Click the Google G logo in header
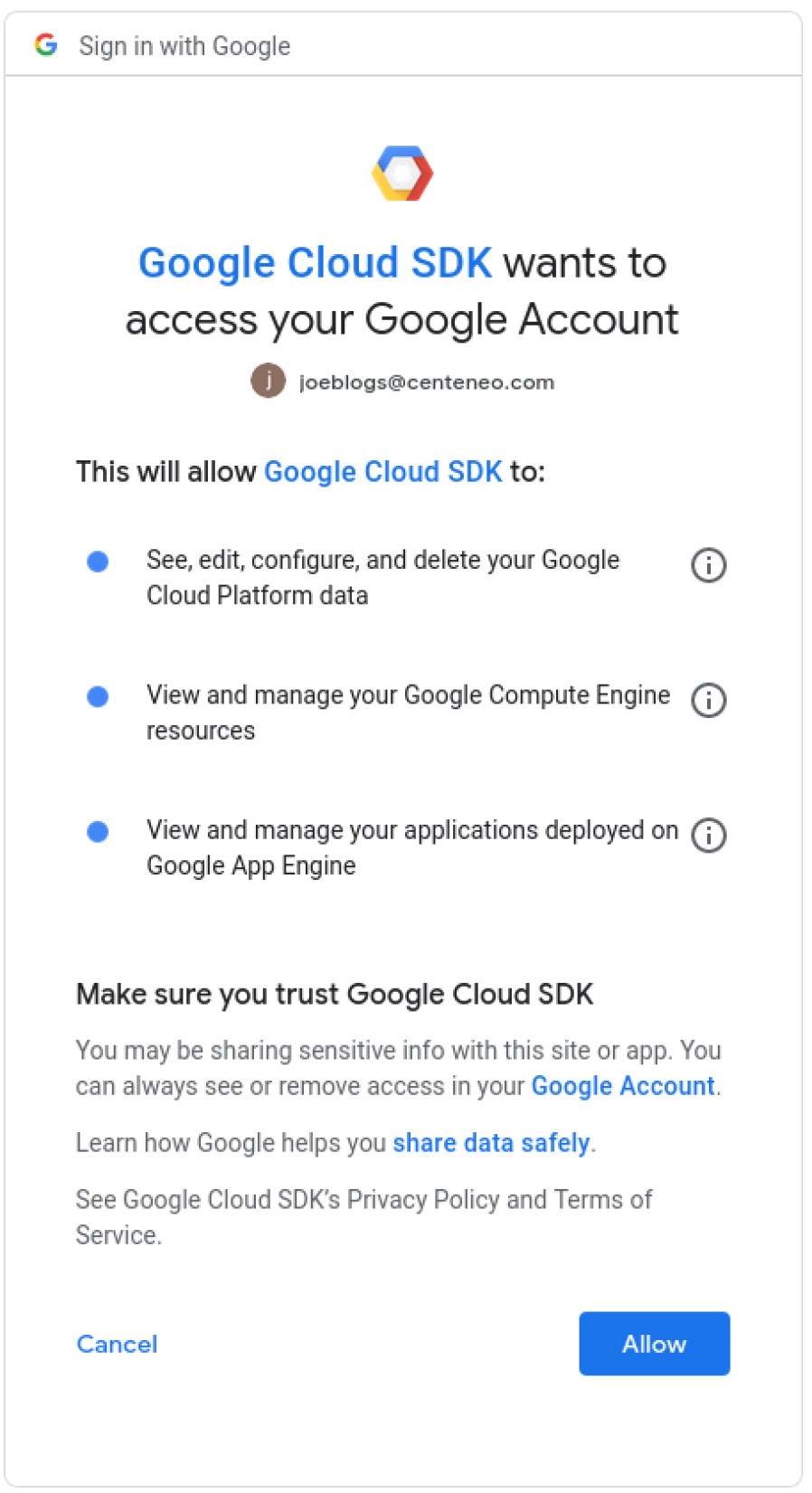 [46, 44]
